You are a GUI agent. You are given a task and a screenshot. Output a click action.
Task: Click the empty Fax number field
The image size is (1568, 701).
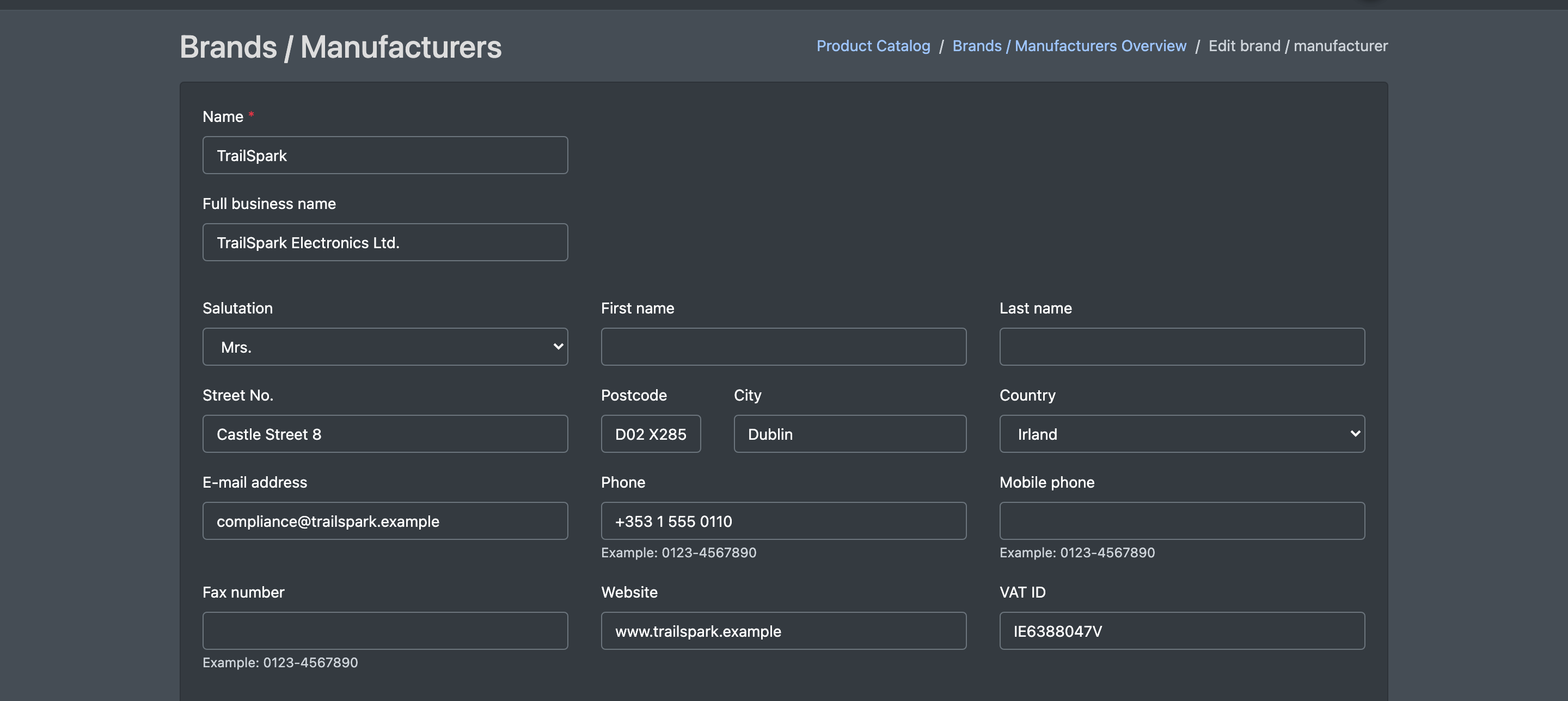[385, 630]
